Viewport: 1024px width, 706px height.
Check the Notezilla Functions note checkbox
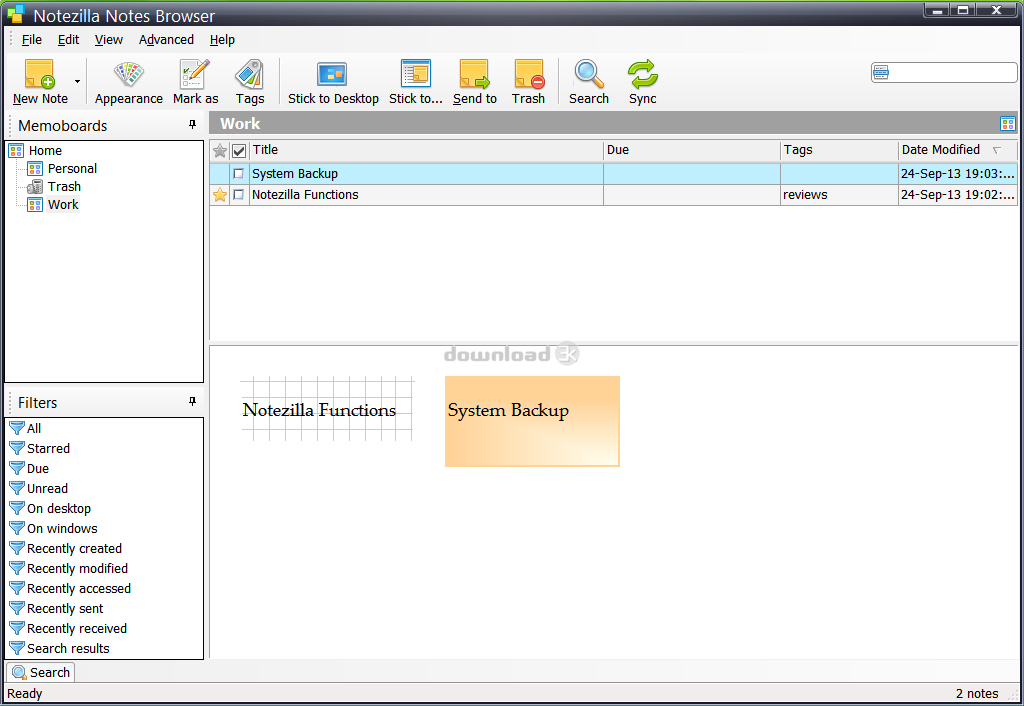(238, 195)
